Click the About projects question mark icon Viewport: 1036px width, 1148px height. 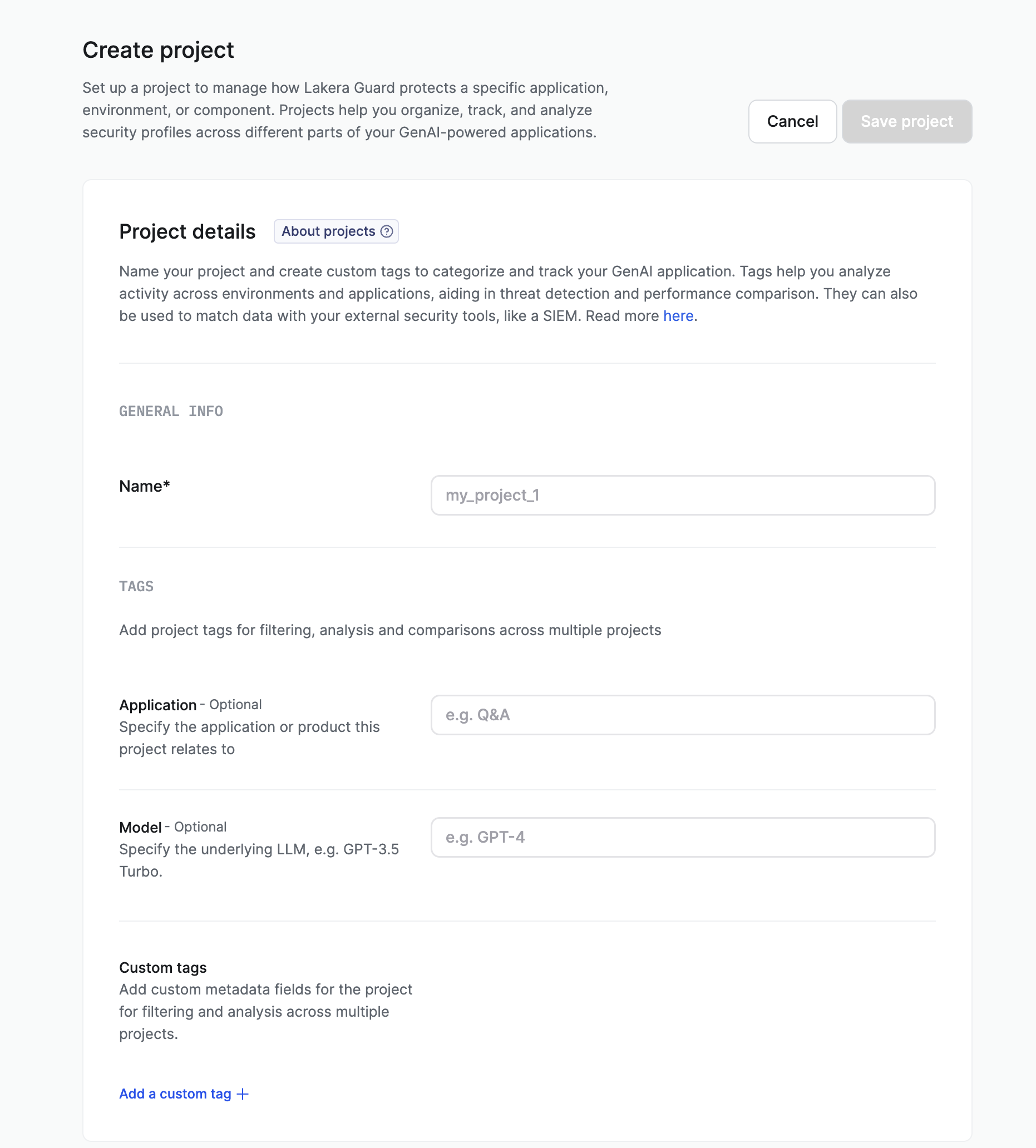(387, 231)
